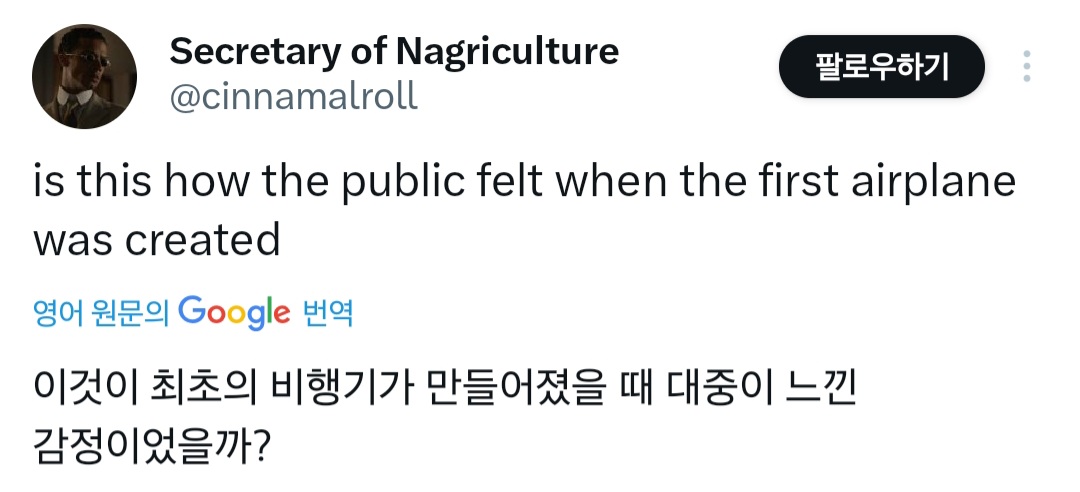Open the three-dot more options menu
Viewport: 1080px width, 492px height.
click(1026, 67)
